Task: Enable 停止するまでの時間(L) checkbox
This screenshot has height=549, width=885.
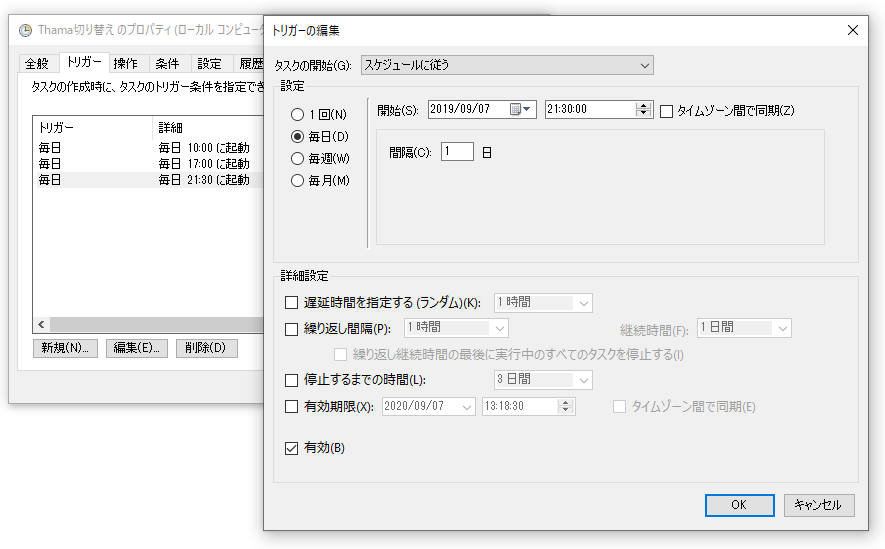Action: coord(291,380)
